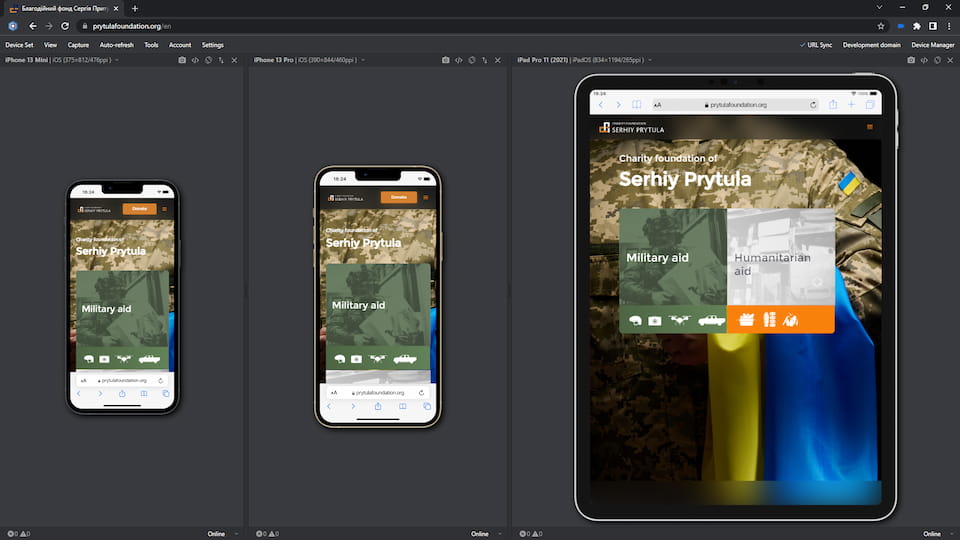
Task: Open hamburger menu on iPad Pro site
Action: (869, 127)
